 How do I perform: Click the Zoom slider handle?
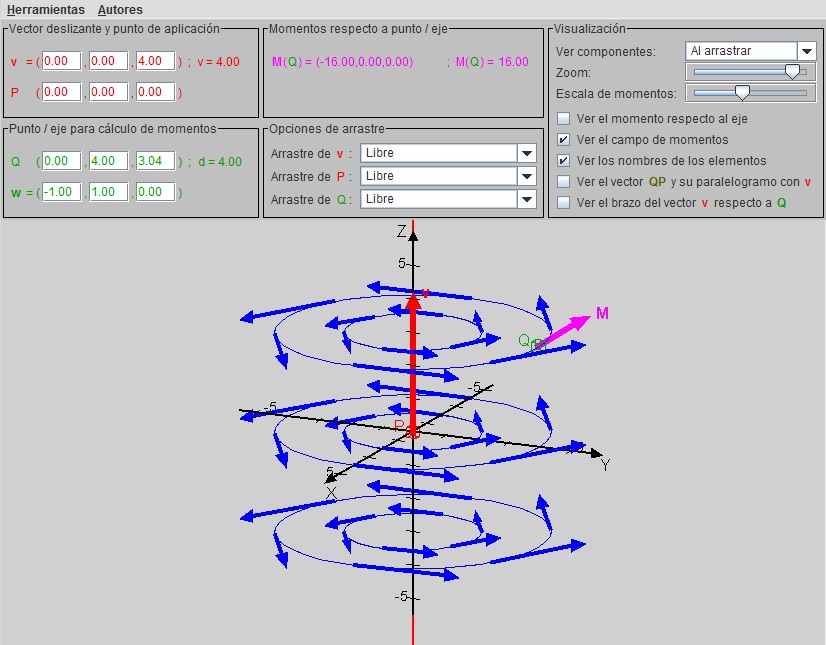[792, 72]
